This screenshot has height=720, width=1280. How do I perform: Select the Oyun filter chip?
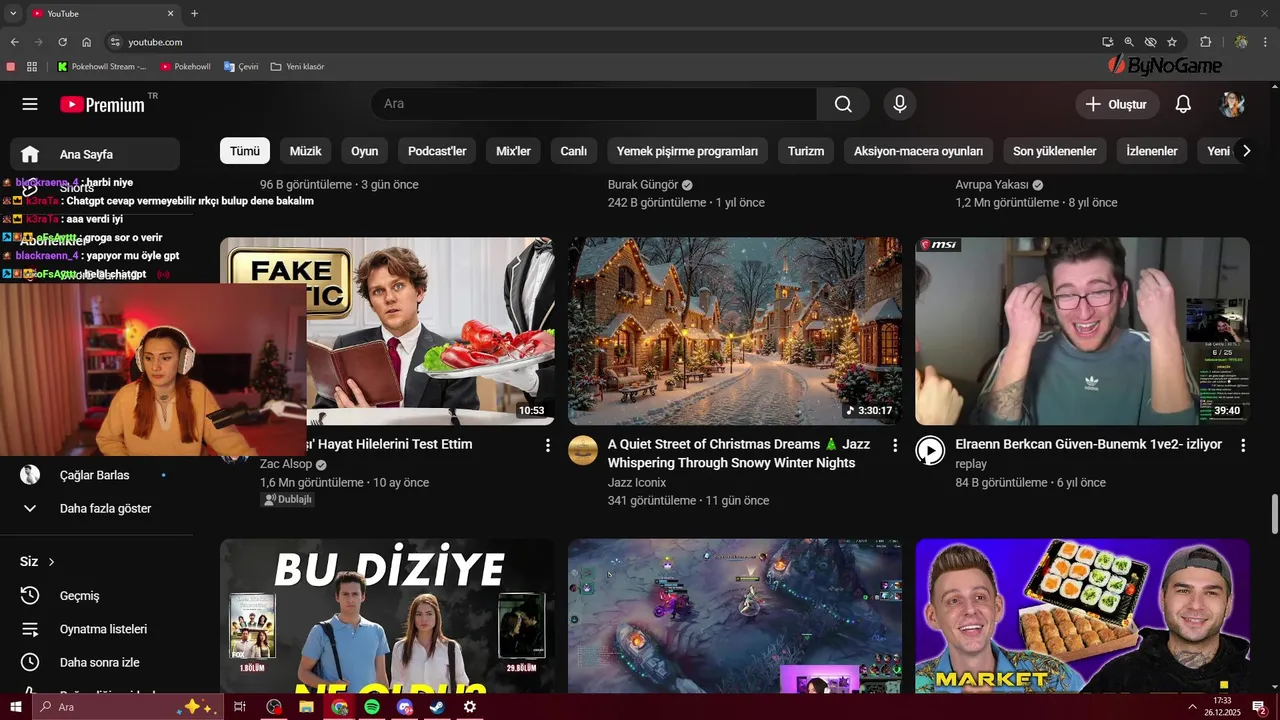pos(365,151)
